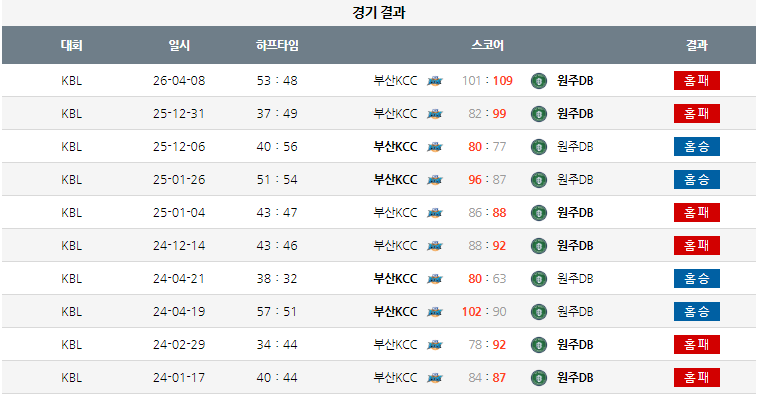
Task: Click Wonju DB logo in 25-12-06 row
Action: coord(539,147)
